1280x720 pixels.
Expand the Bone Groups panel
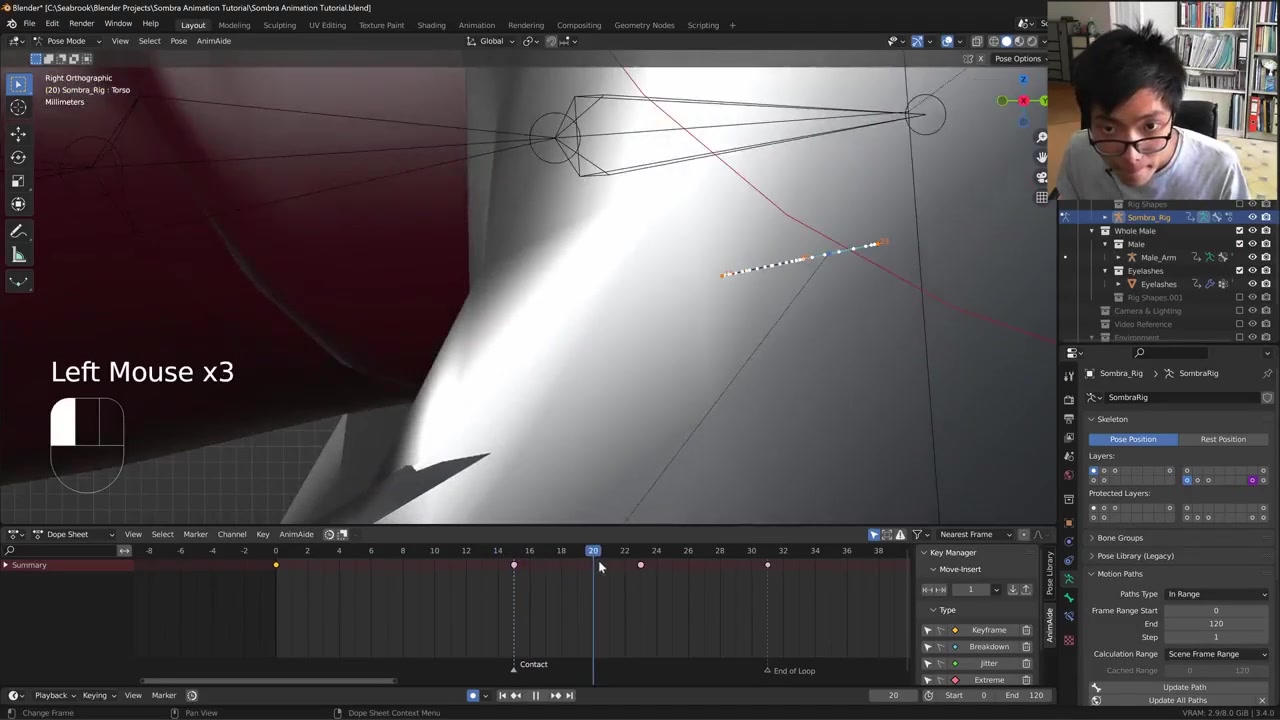click(1119, 538)
